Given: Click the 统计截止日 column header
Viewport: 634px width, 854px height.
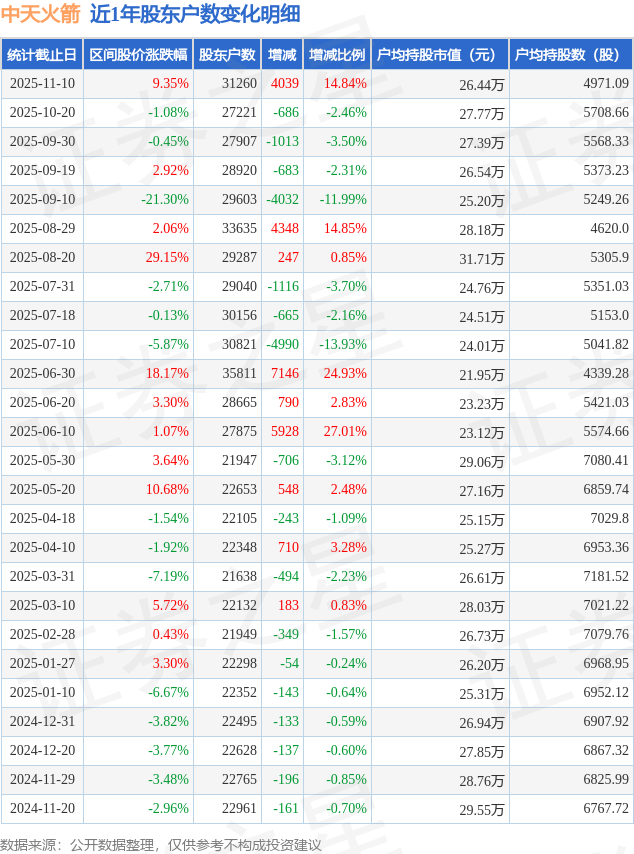Looking at the screenshot, I should tap(42, 55).
